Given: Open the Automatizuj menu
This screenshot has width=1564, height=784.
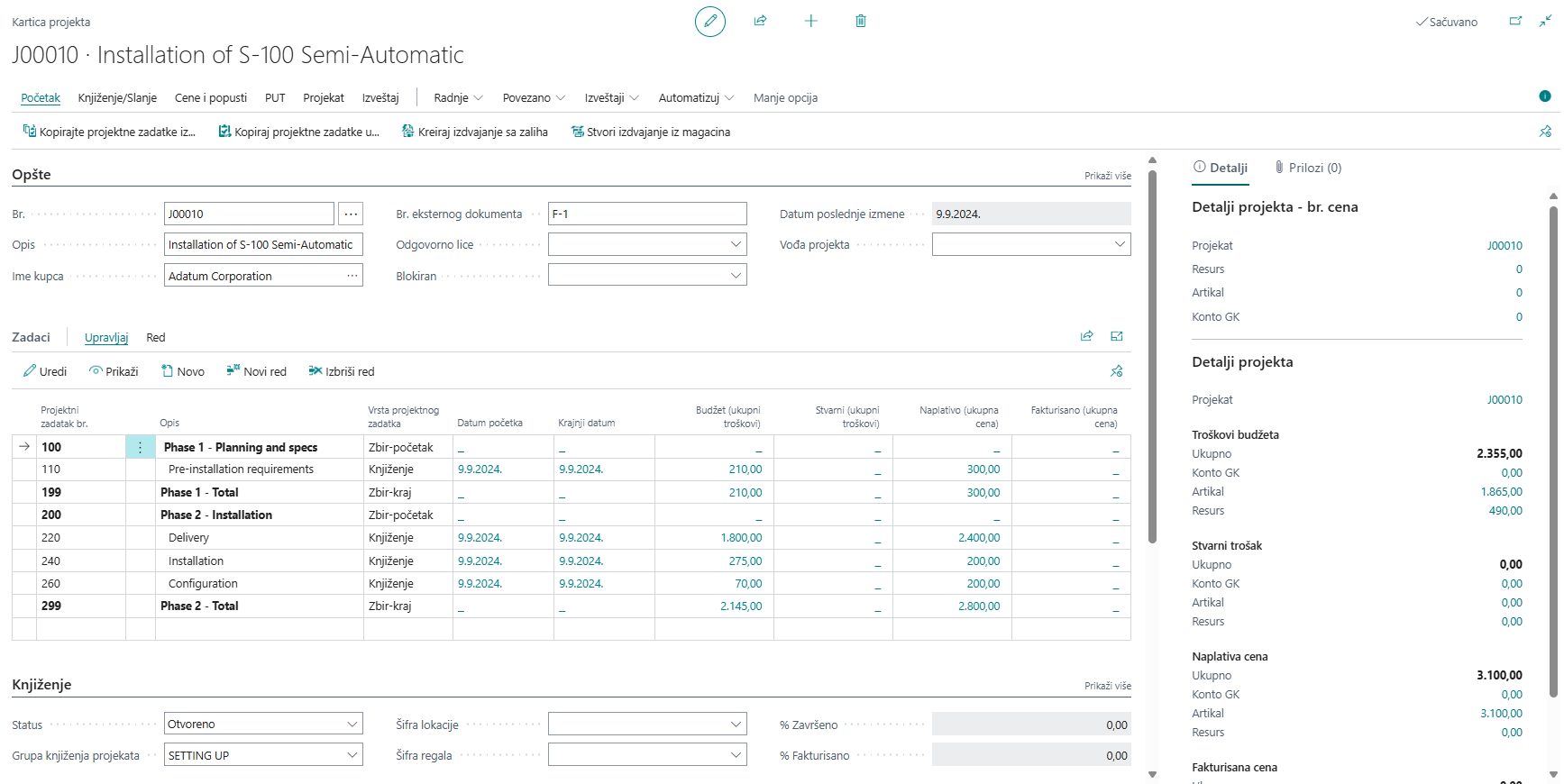Looking at the screenshot, I should point(696,97).
